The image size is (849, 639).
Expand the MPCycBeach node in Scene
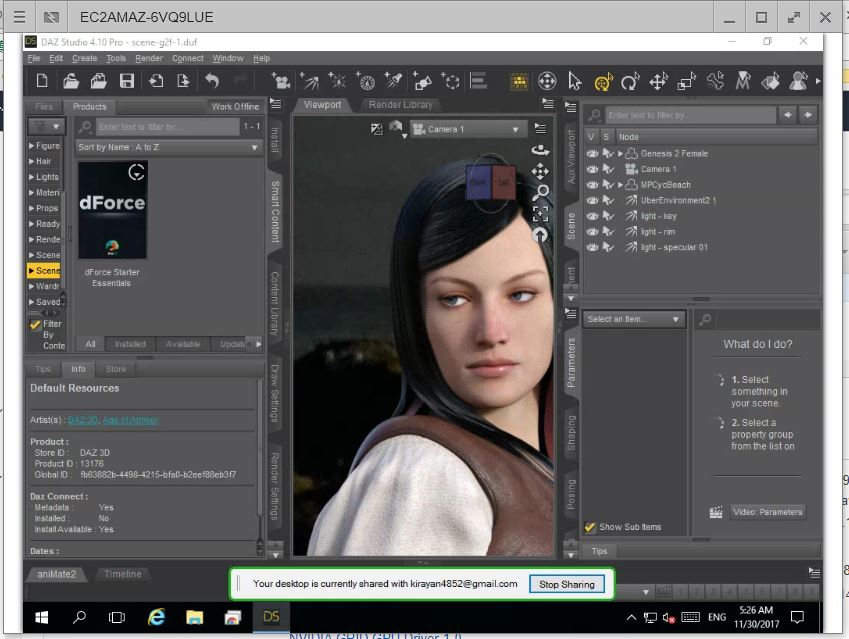(x=621, y=185)
